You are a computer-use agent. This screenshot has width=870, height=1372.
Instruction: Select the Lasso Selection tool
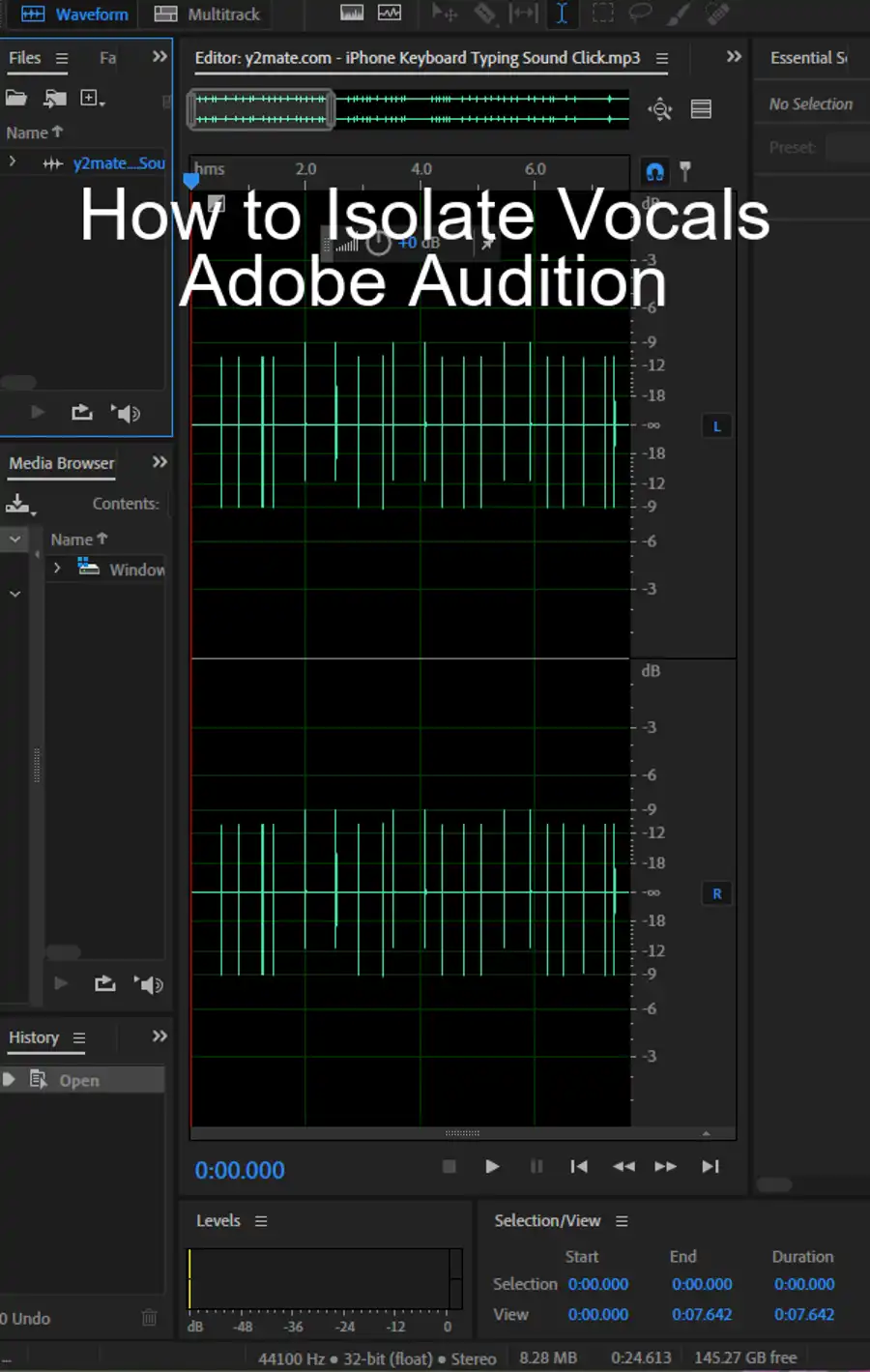point(640,13)
